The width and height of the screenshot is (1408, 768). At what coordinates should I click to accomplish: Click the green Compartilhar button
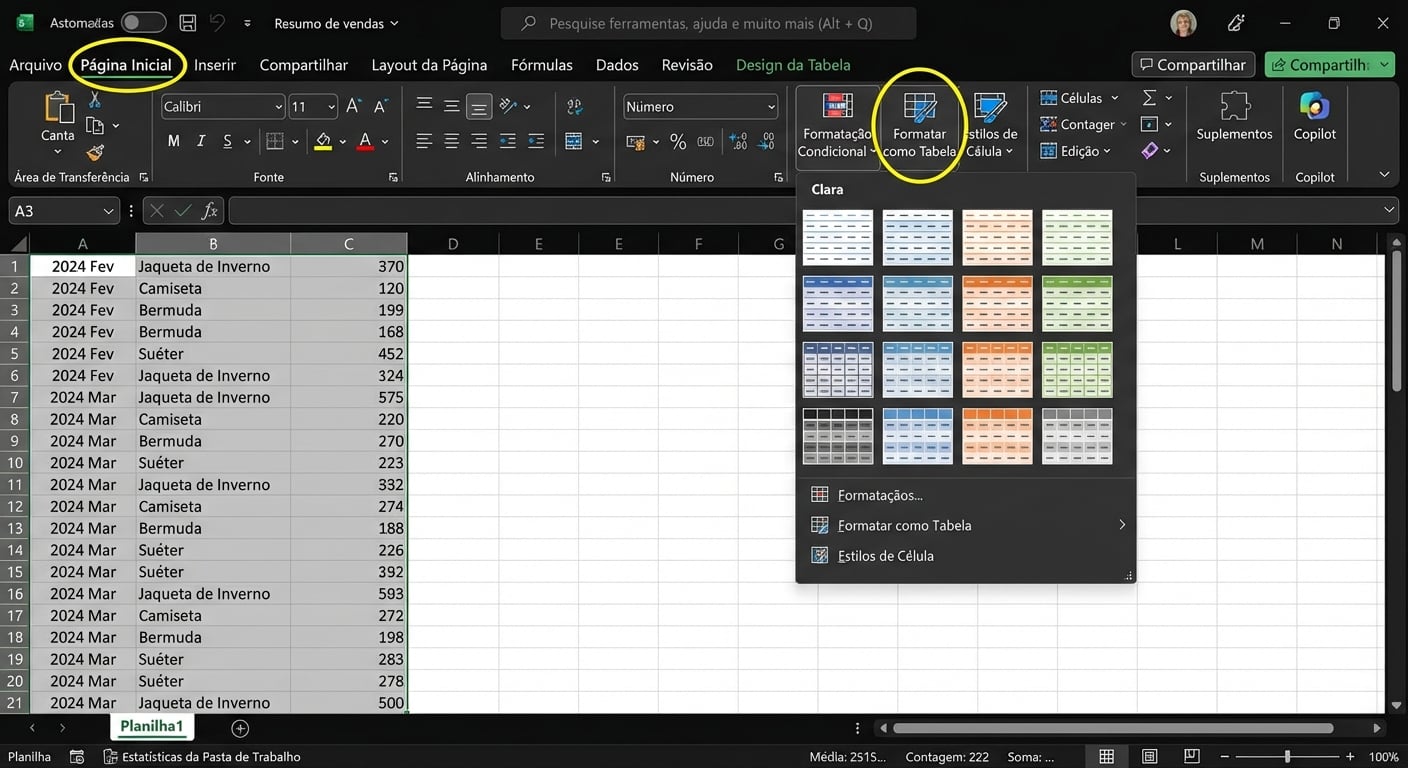1330,63
